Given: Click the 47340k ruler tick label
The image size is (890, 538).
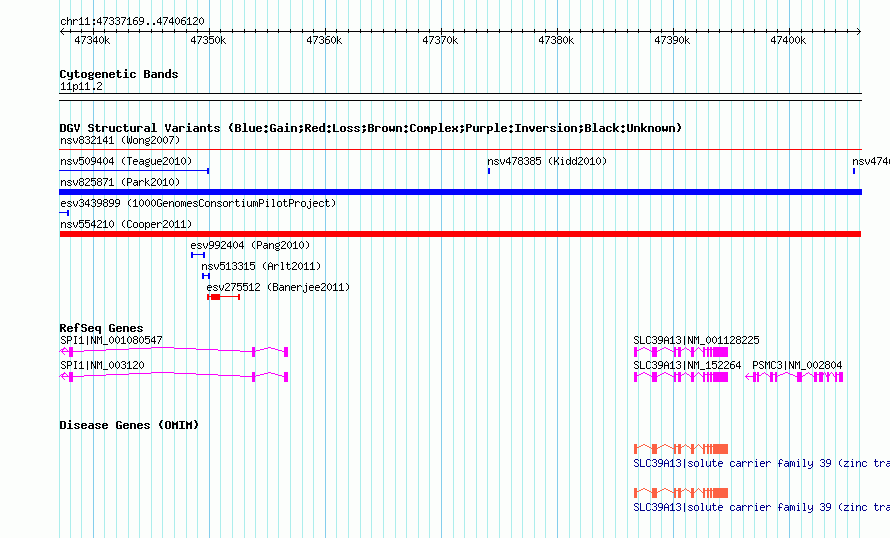Looking at the screenshot, I should tap(92, 40).
